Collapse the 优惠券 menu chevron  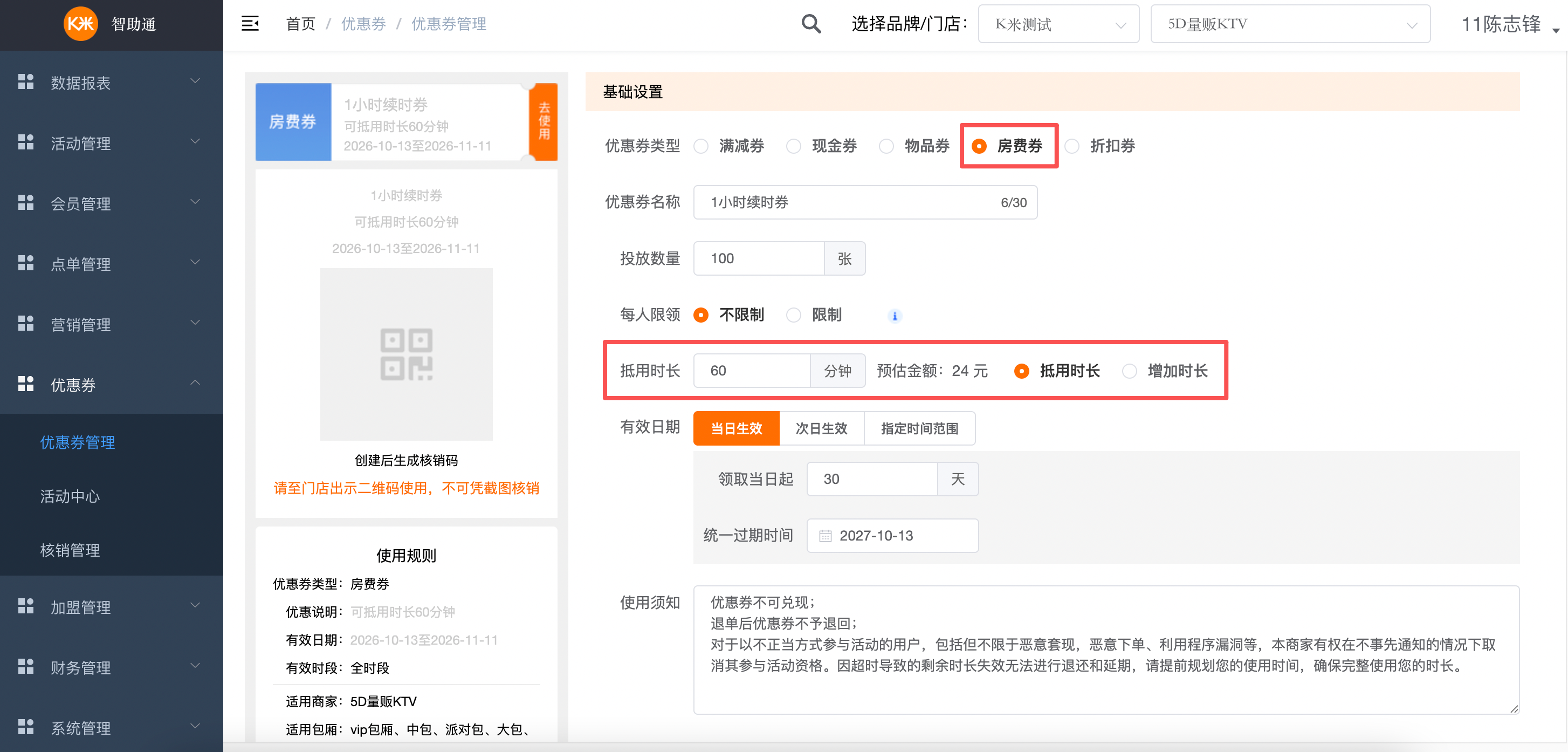[x=195, y=383]
